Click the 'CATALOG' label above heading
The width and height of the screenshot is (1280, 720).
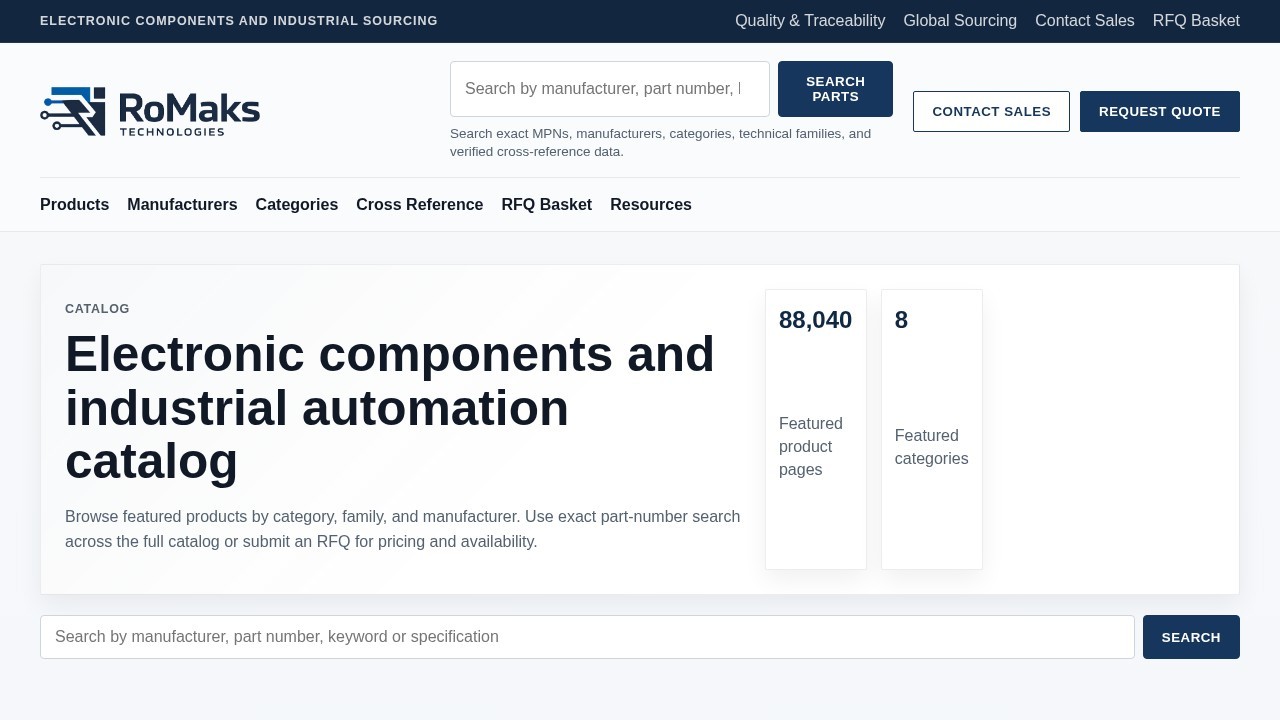97,309
